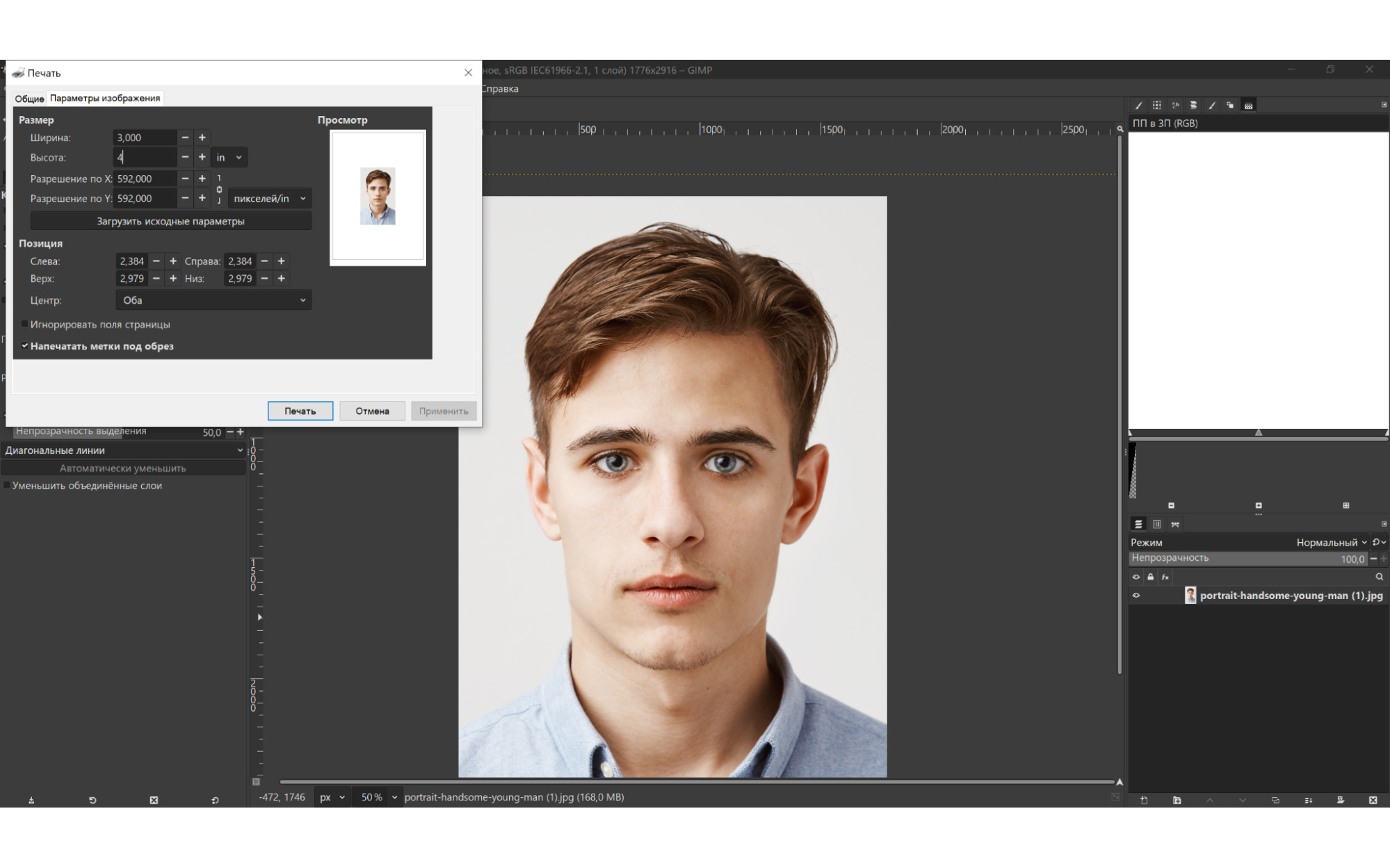Click the reset tool options icon at the bottom left

[215, 801]
